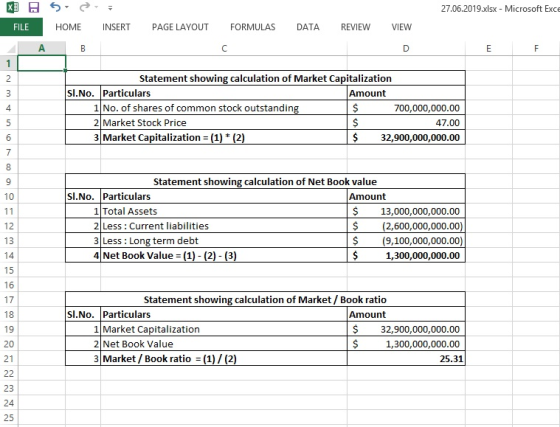Viewport: 560px width, 427px height.
Task: Click the Select All corner triangle
Action: [11, 49]
